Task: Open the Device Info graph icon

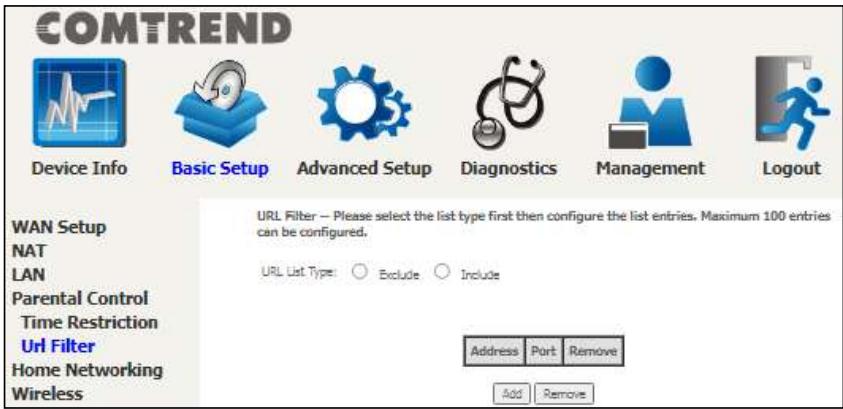Action: 80,103
